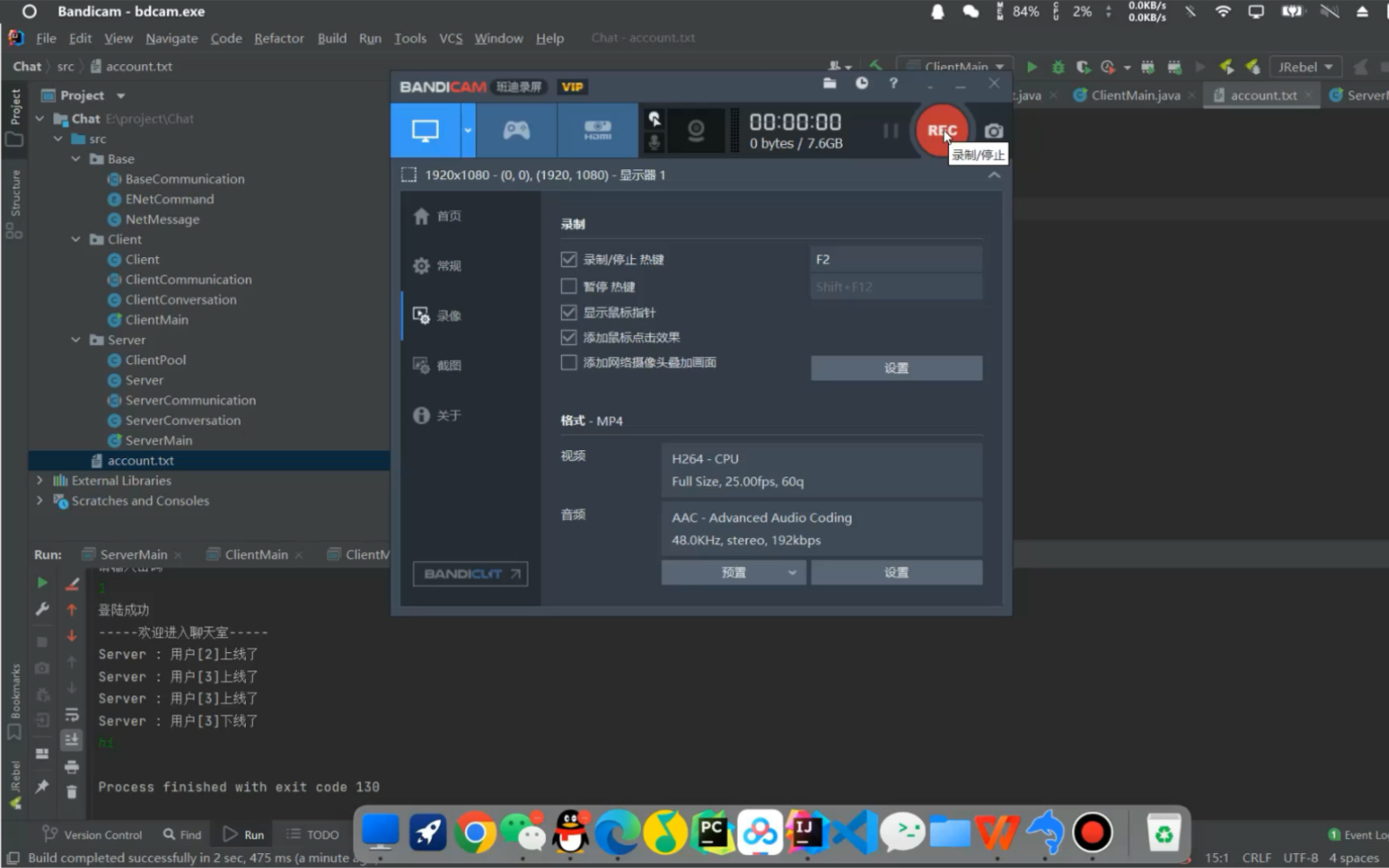This screenshot has width=1389, height=868.
Task: Open IntelliJ IDEA dock icon
Action: pos(806,832)
